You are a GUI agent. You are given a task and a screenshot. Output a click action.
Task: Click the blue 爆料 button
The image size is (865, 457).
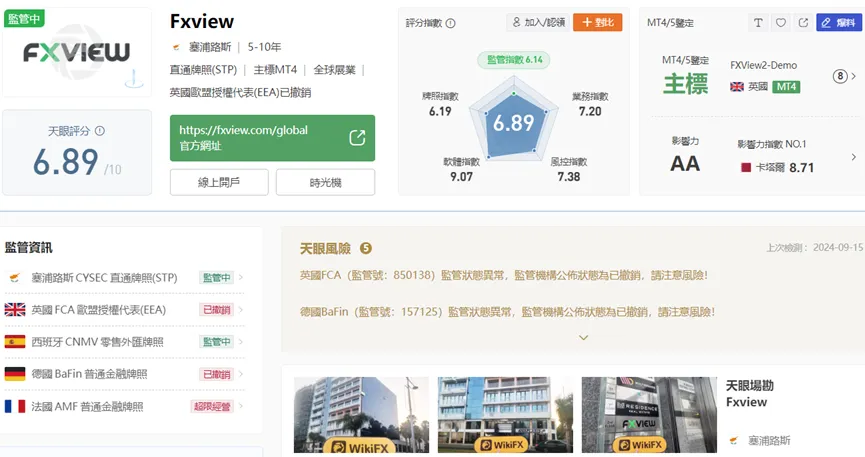[x=839, y=23]
